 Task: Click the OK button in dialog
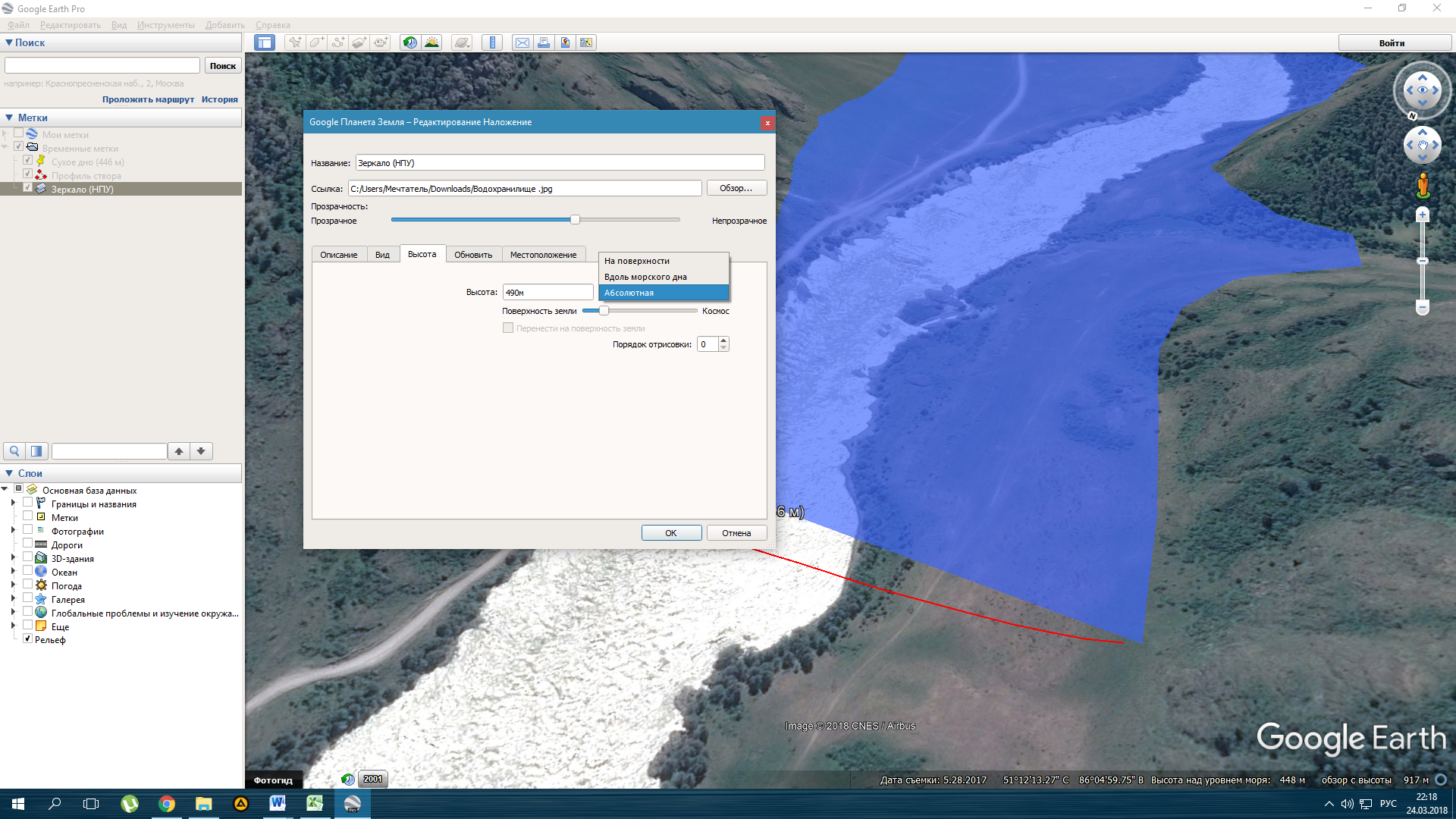tap(671, 533)
